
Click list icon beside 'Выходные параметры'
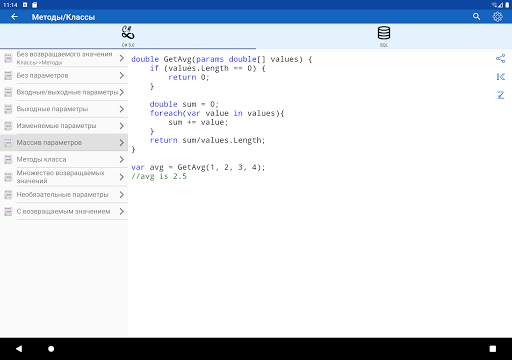pyautogui.click(x=8, y=109)
